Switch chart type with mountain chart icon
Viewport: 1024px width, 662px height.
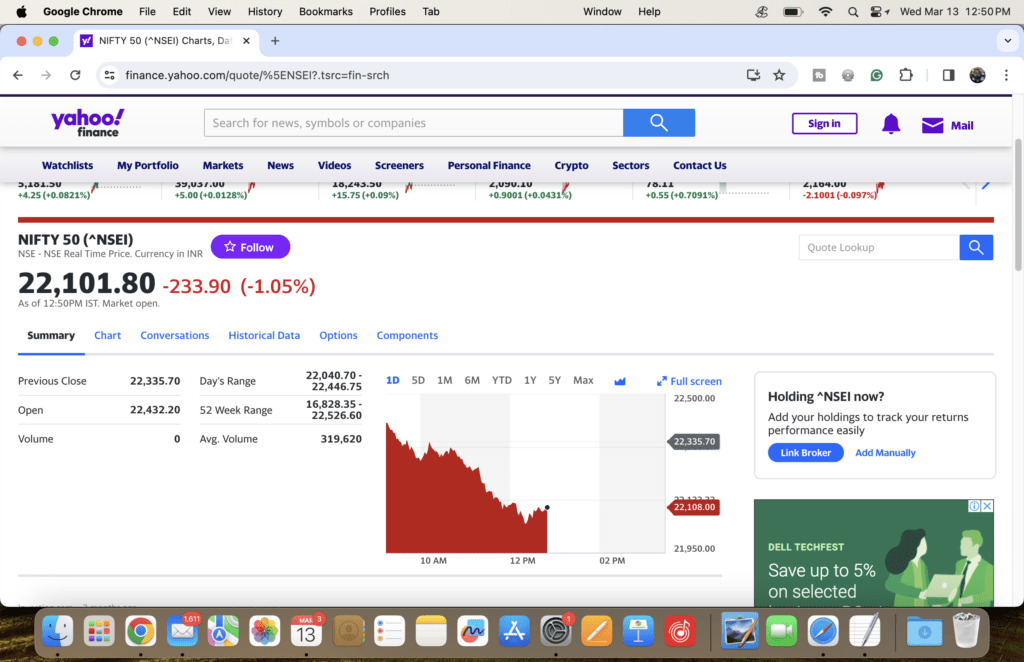(620, 381)
